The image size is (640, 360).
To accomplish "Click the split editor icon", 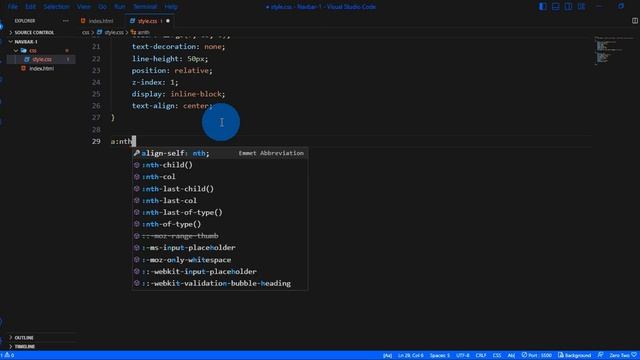I will [635, 21].
